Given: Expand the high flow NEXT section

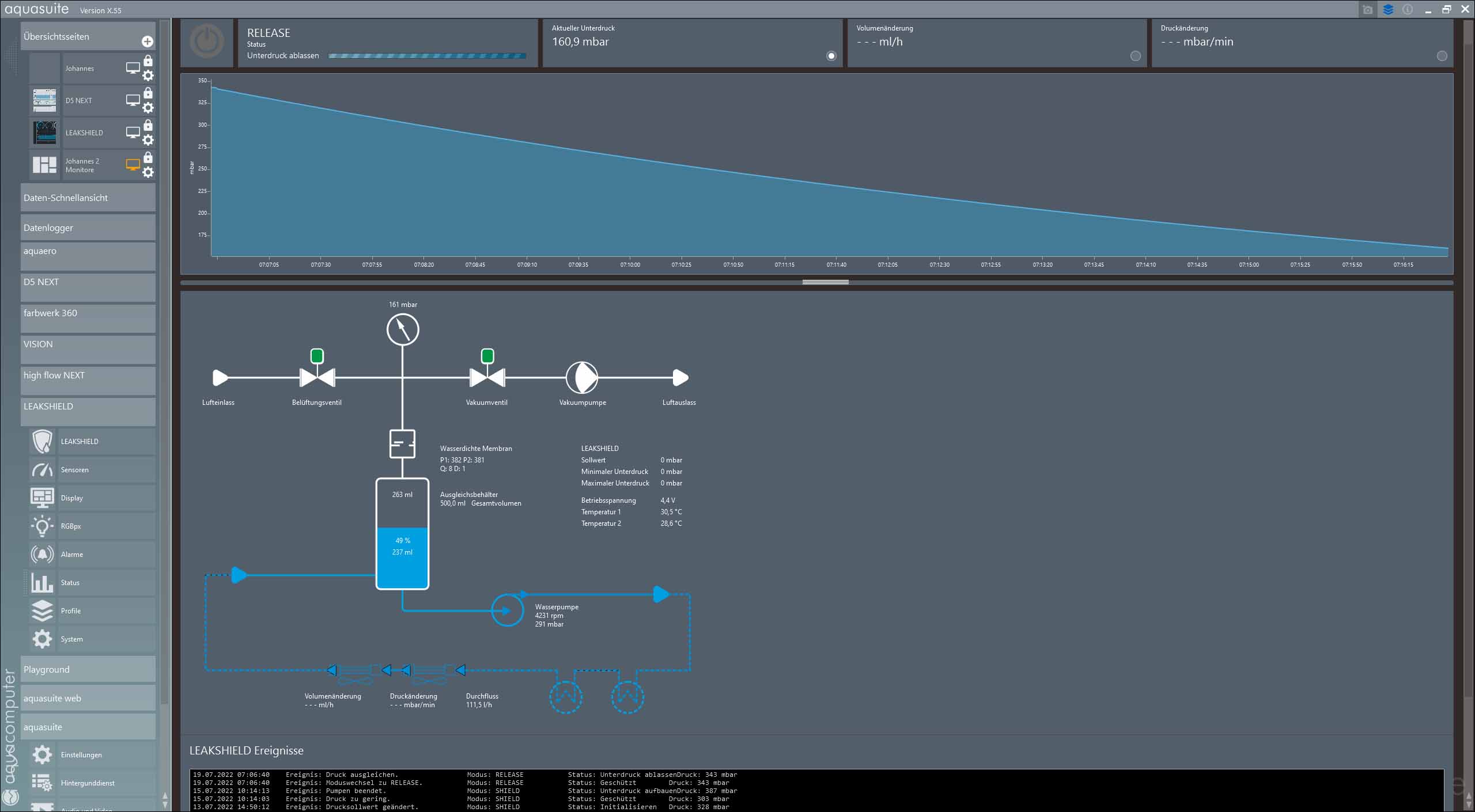Looking at the screenshot, I should (x=88, y=381).
